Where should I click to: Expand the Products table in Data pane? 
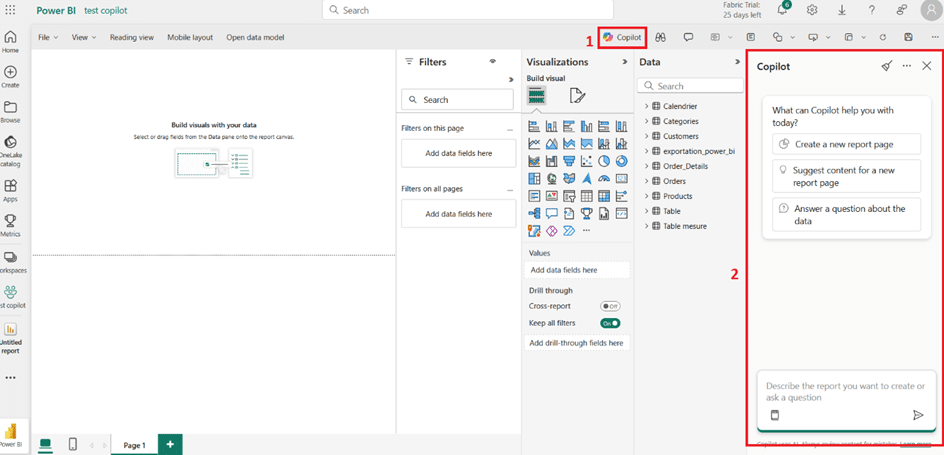646,196
